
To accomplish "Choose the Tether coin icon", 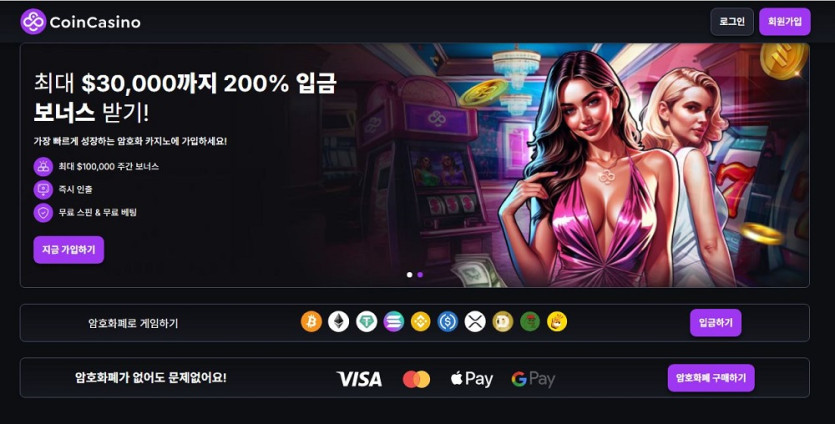I will 366,322.
